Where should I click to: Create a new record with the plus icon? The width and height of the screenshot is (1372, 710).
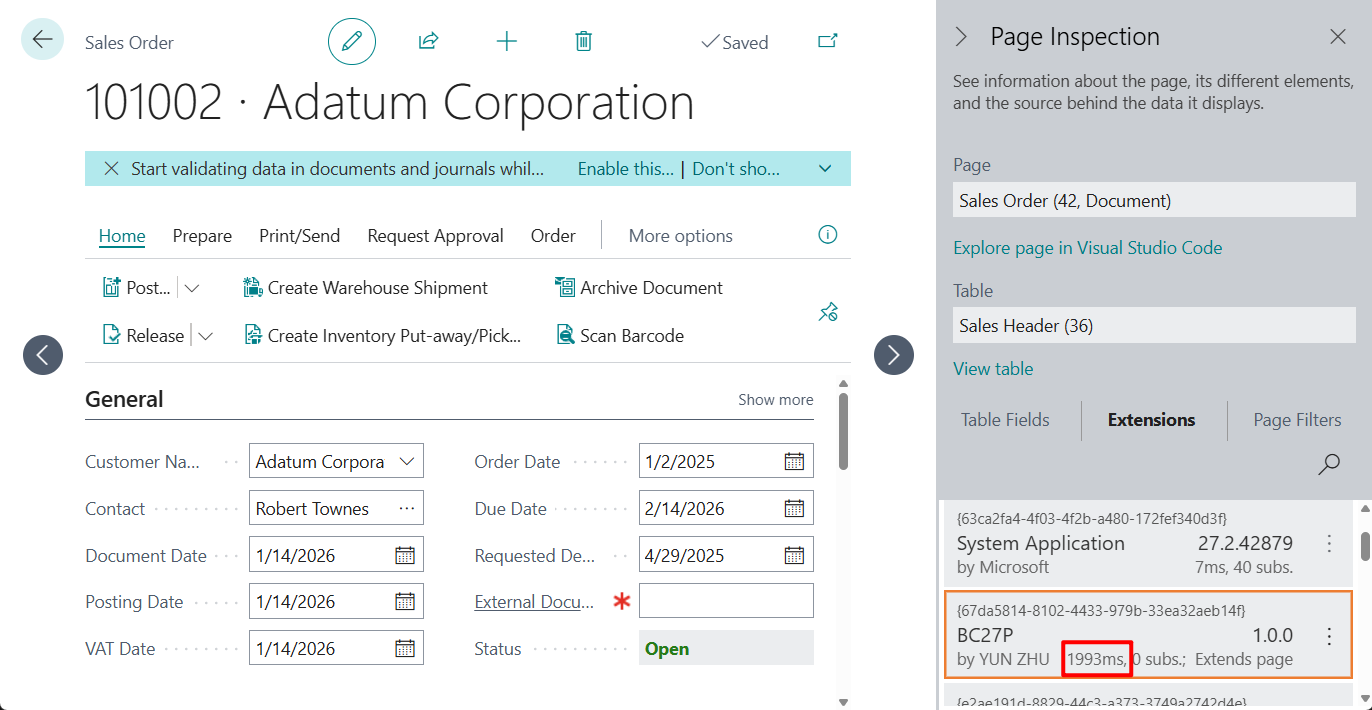point(506,41)
